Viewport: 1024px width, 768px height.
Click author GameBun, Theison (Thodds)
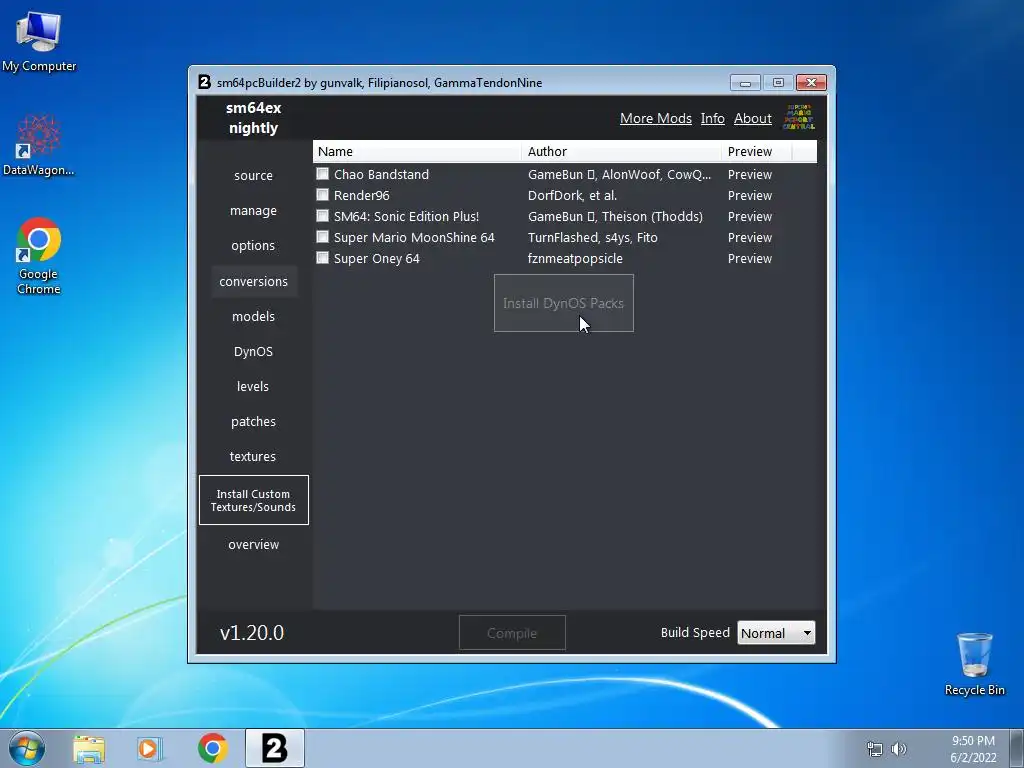pos(615,216)
